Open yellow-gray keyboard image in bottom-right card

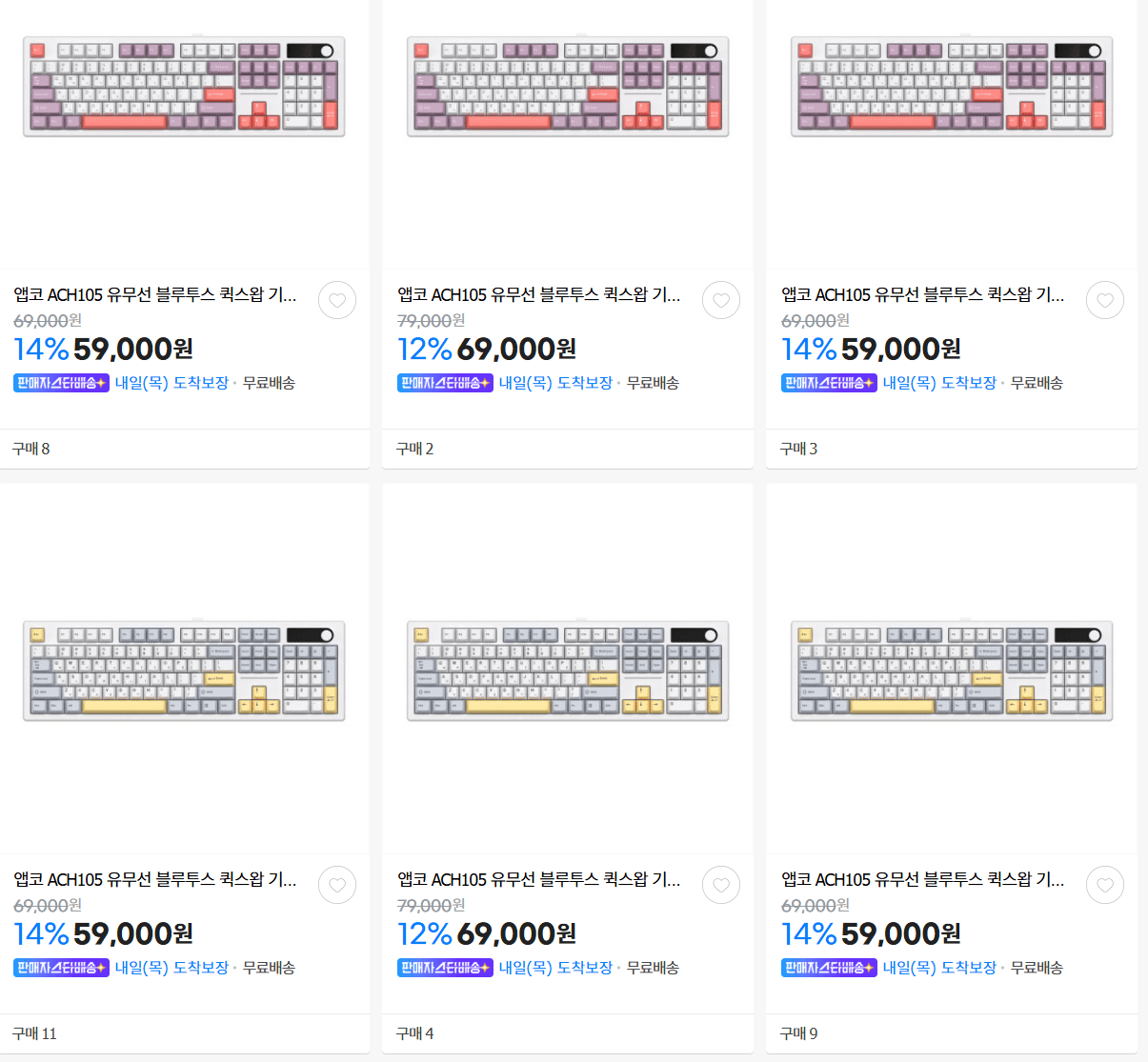(x=952, y=671)
